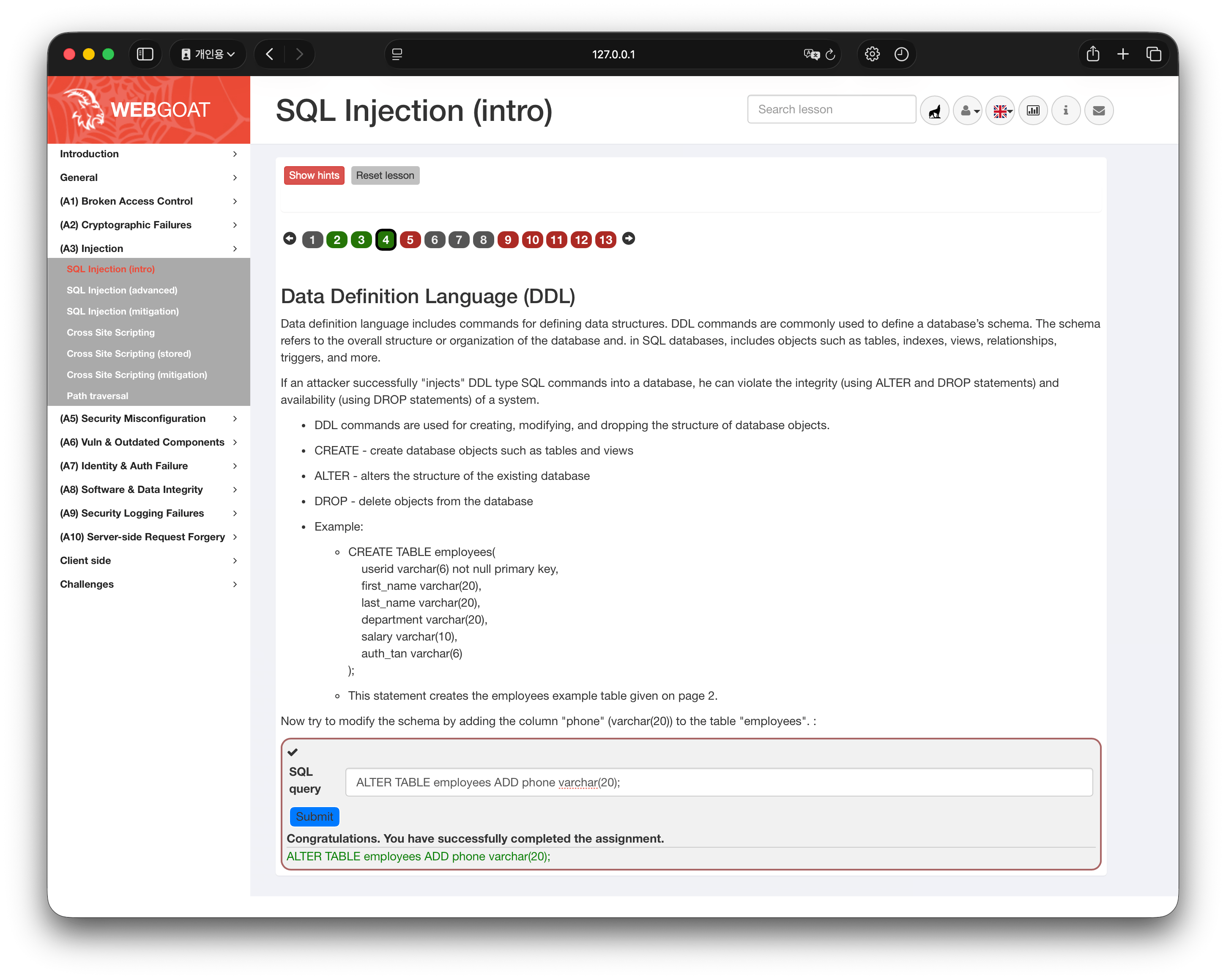Click the contact mail envelope icon
Viewport: 1226px width, 980px height.
pos(1099,110)
